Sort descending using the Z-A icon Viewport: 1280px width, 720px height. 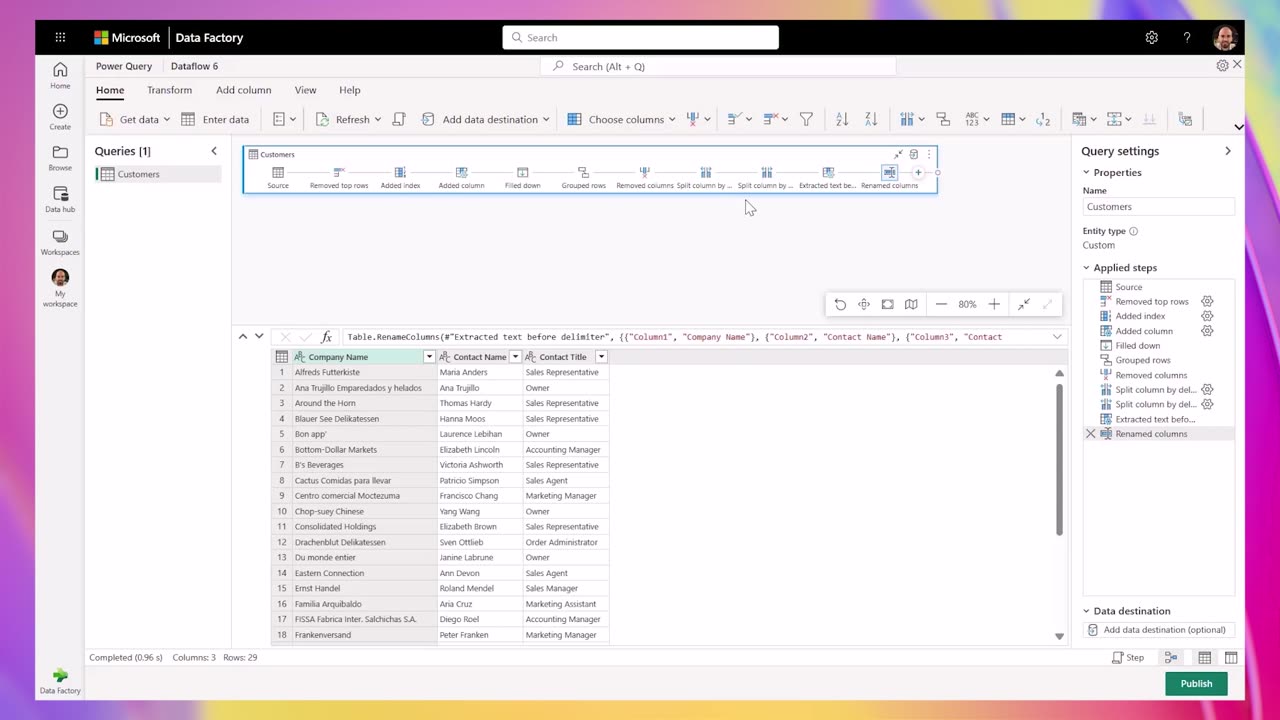coord(871,119)
